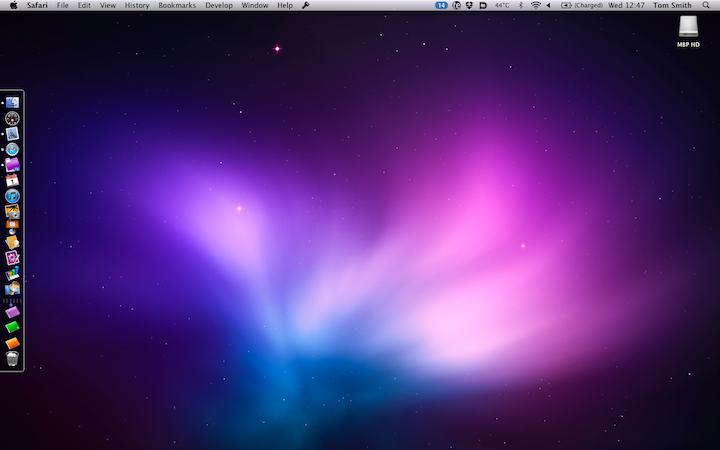Open the purple folder app in Dock

tap(12, 164)
